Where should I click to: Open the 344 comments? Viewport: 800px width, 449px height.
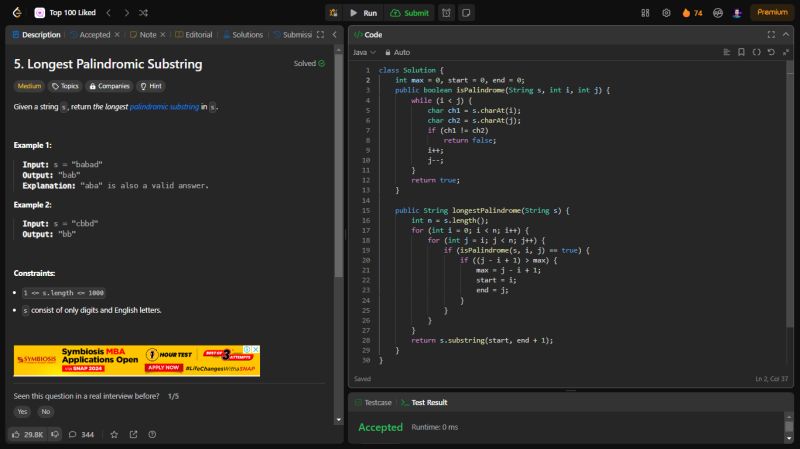[82, 435]
